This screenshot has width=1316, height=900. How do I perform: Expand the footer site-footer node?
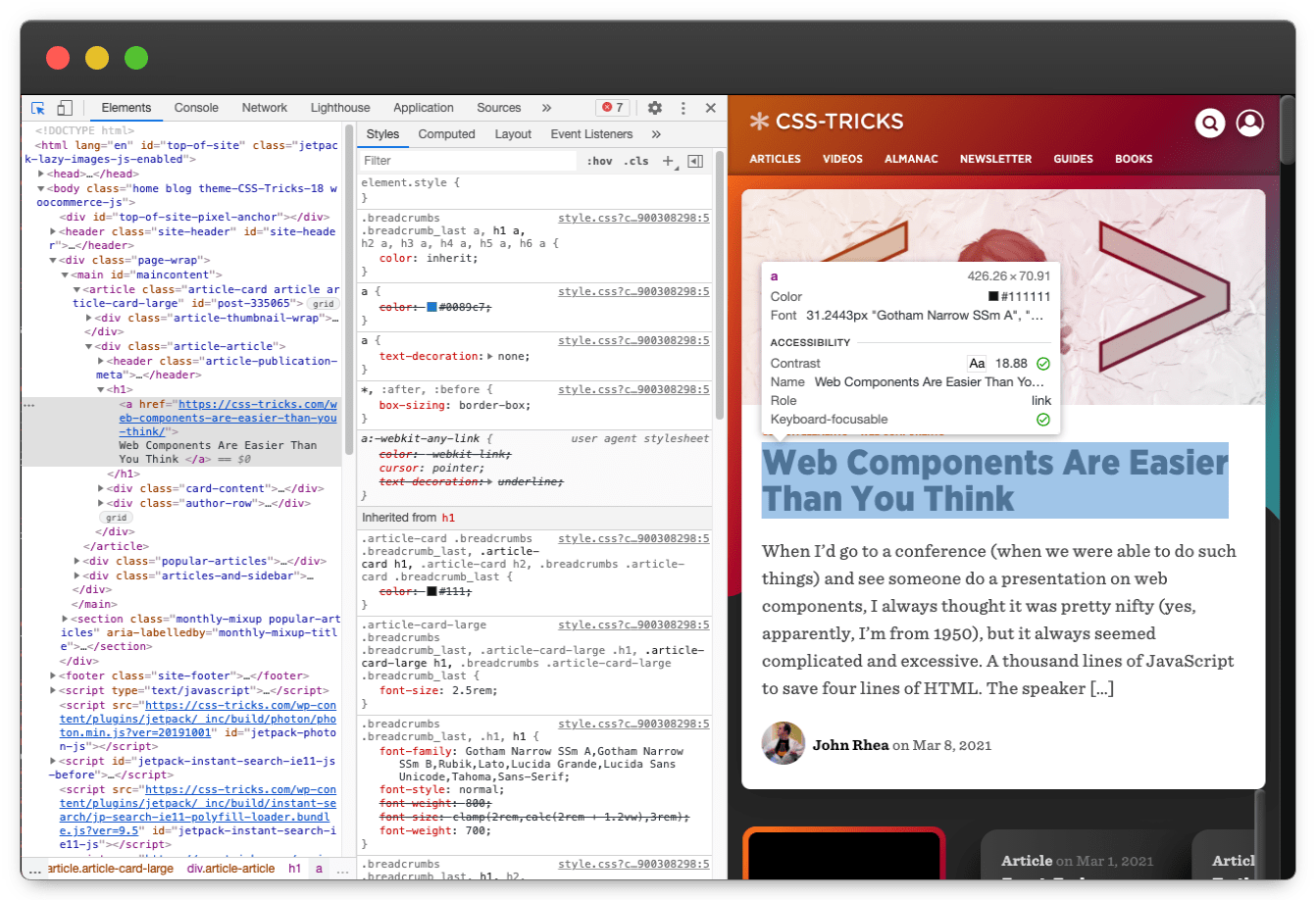pyautogui.click(x=53, y=675)
